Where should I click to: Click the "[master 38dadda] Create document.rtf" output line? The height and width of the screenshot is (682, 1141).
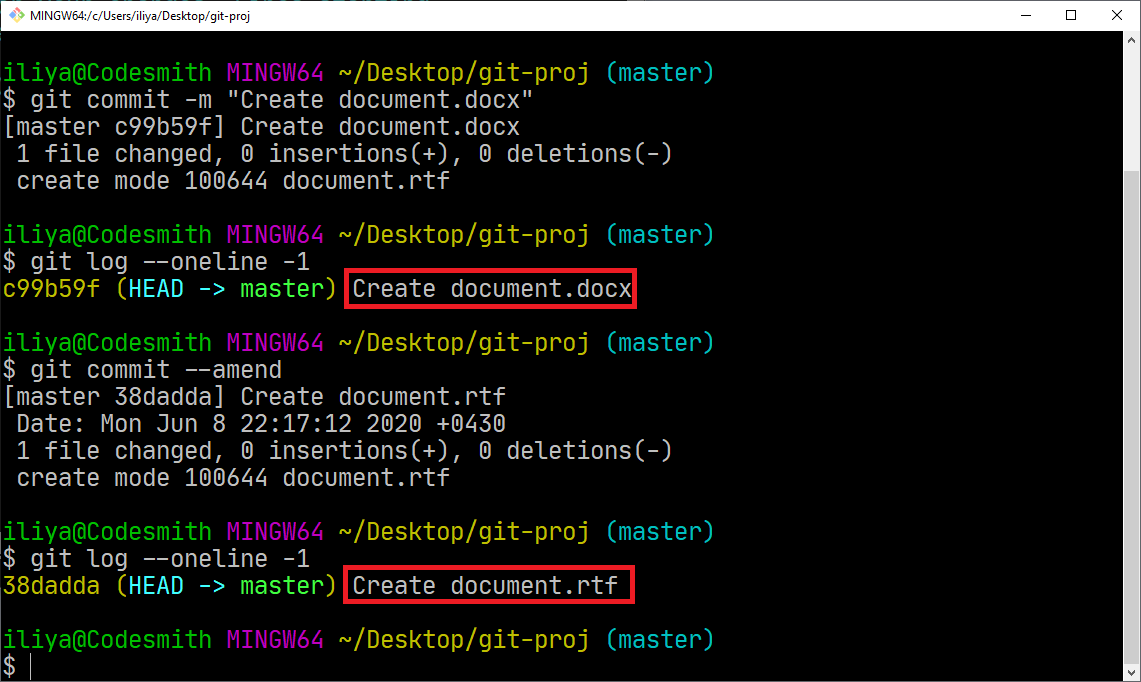255,397
